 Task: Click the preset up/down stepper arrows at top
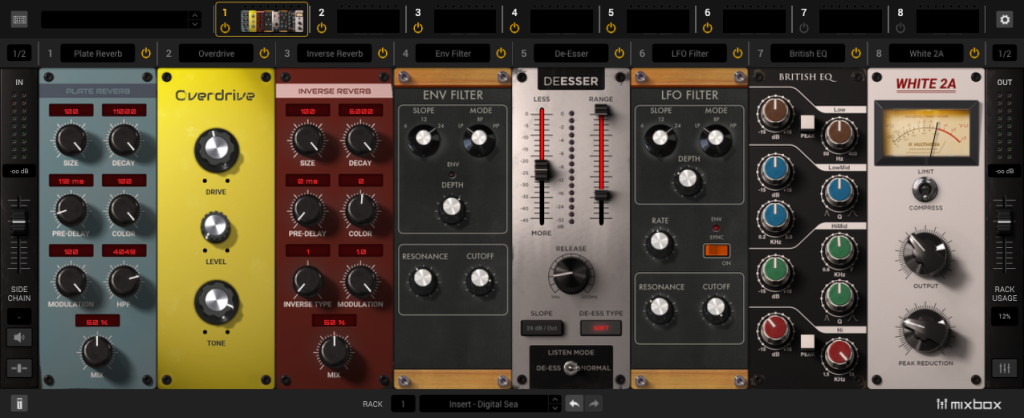click(194, 20)
